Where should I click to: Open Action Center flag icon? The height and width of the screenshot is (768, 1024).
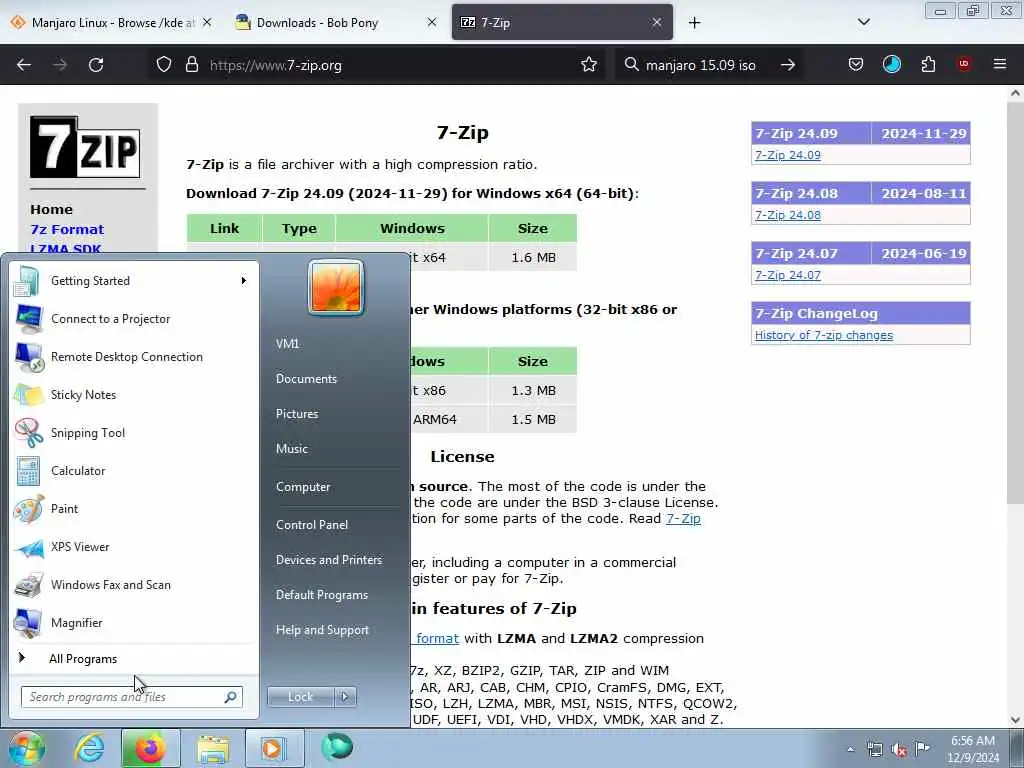[x=922, y=749]
